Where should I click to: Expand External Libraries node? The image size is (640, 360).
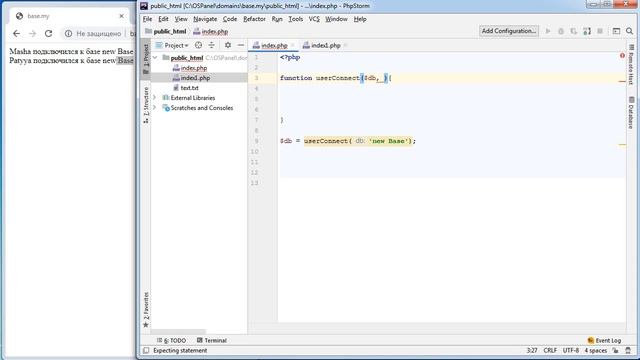coord(155,98)
